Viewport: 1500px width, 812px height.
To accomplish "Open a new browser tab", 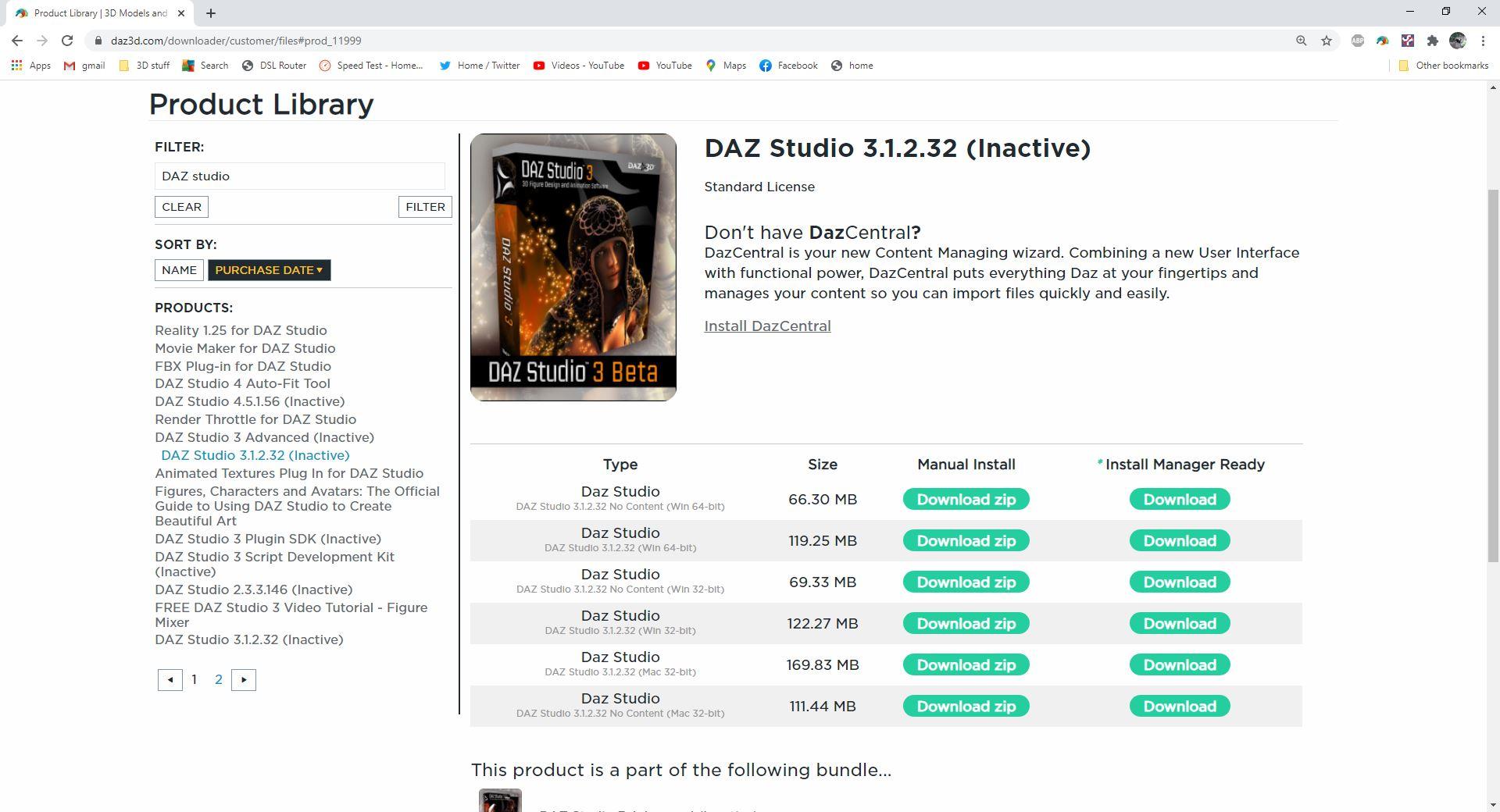I will click(x=211, y=13).
